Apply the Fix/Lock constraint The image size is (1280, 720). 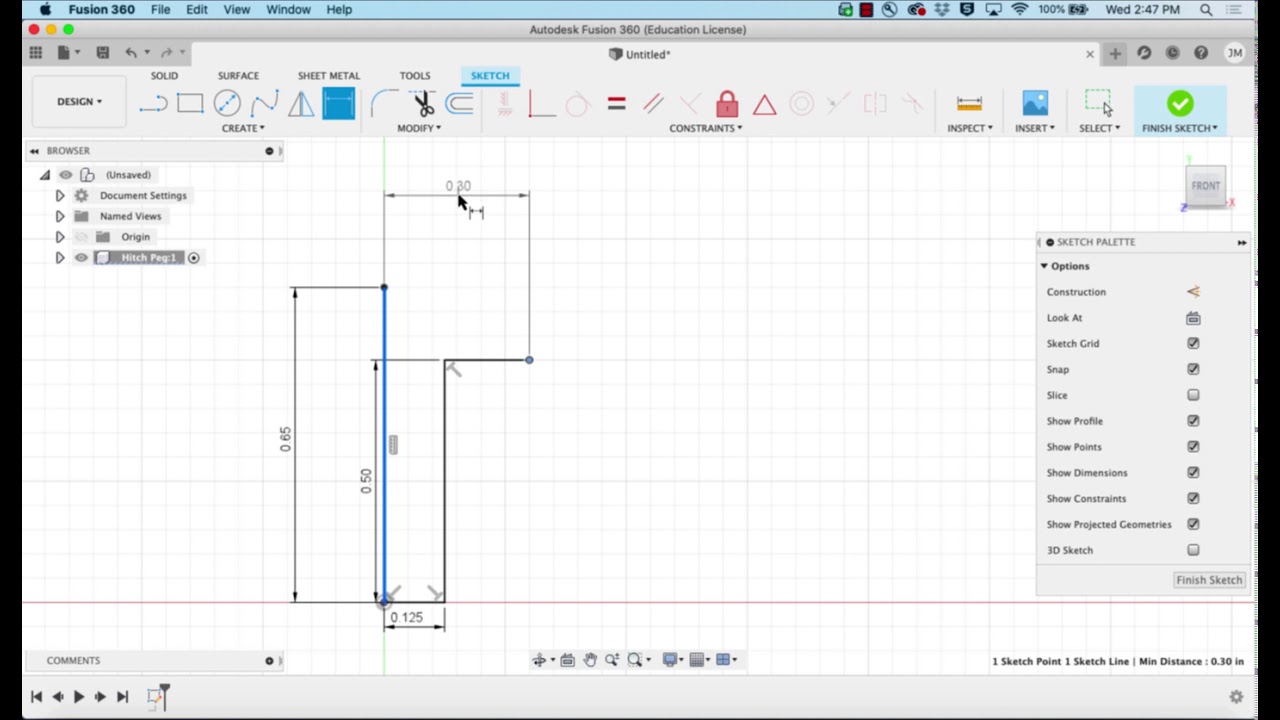(x=727, y=103)
